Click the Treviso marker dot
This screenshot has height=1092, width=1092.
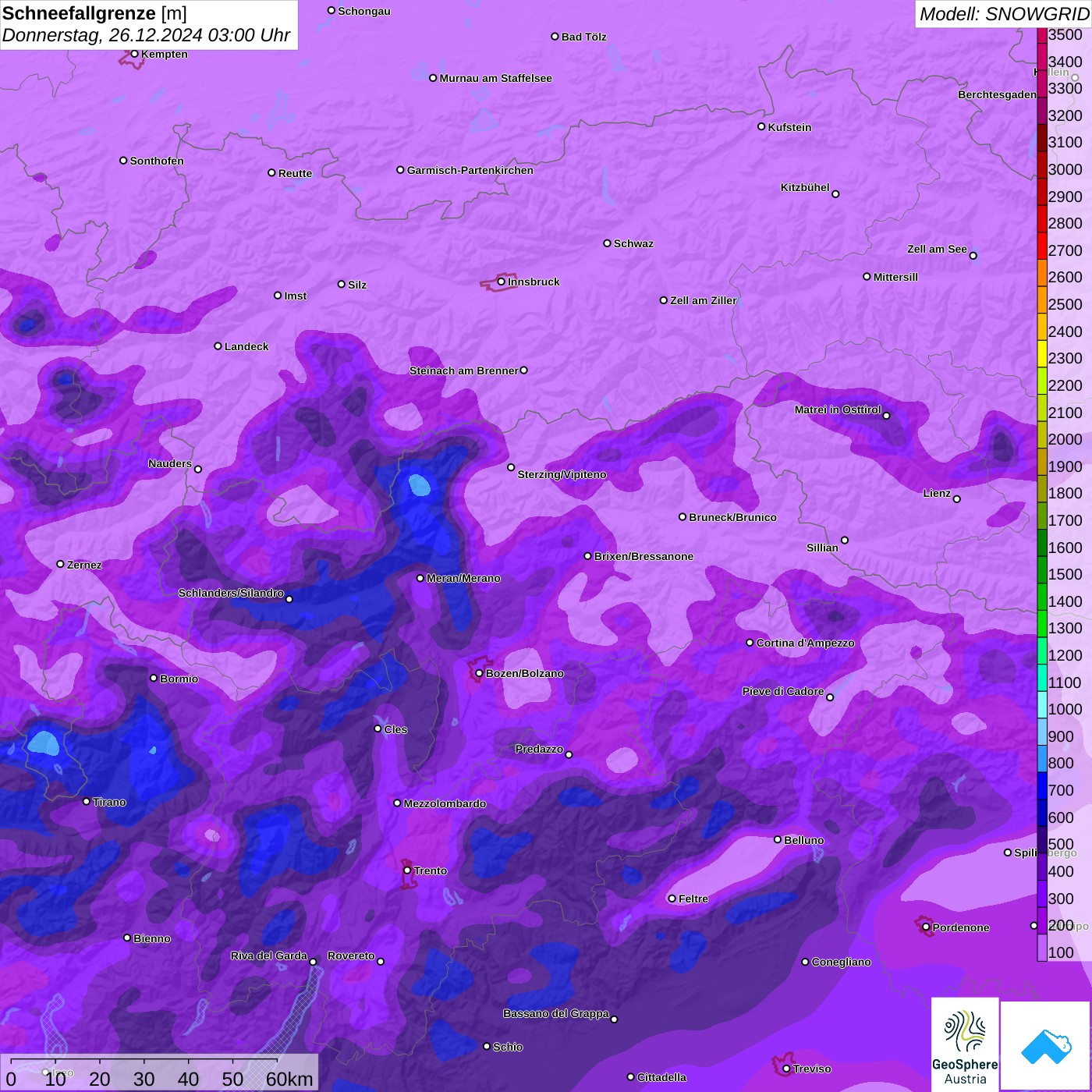pos(787,1069)
